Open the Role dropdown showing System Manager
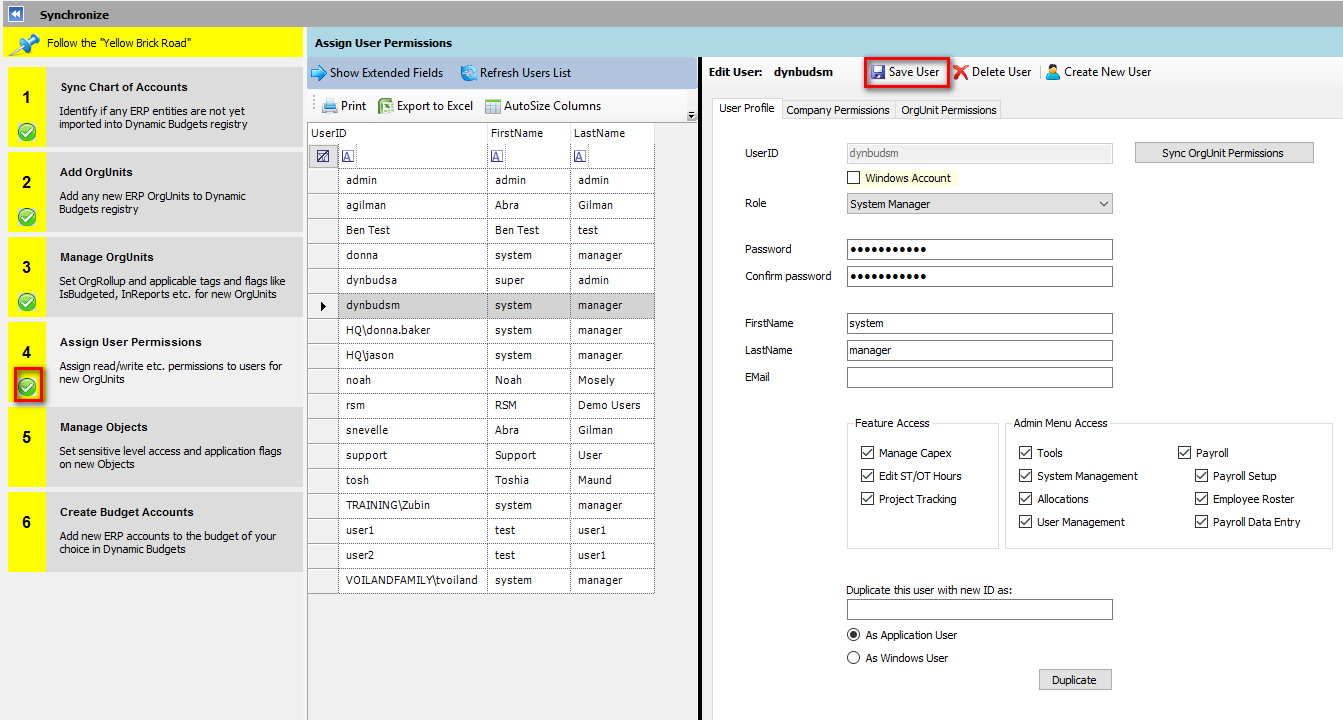Image resolution: width=1343 pixels, height=720 pixels. 979,204
